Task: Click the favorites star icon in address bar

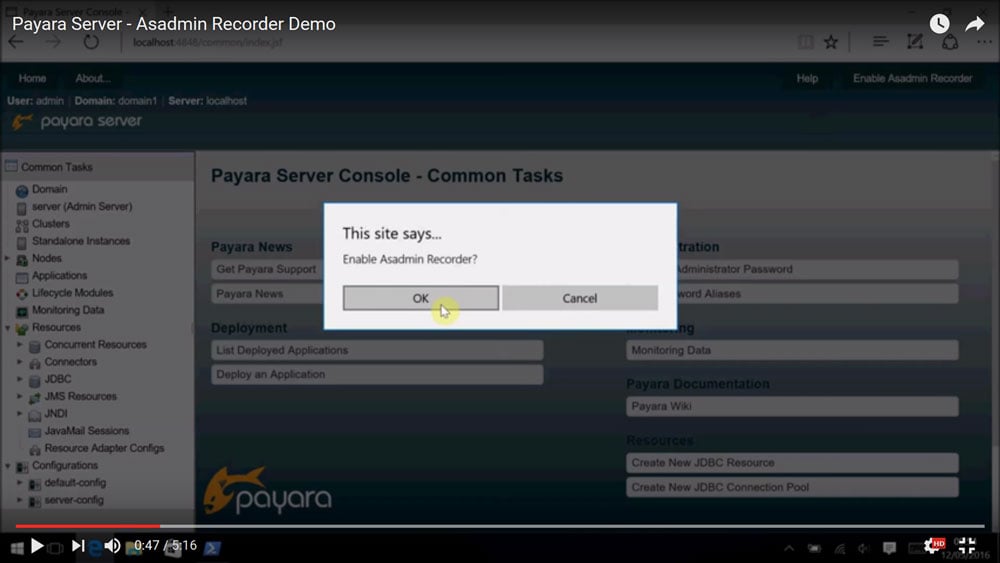Action: pos(831,42)
